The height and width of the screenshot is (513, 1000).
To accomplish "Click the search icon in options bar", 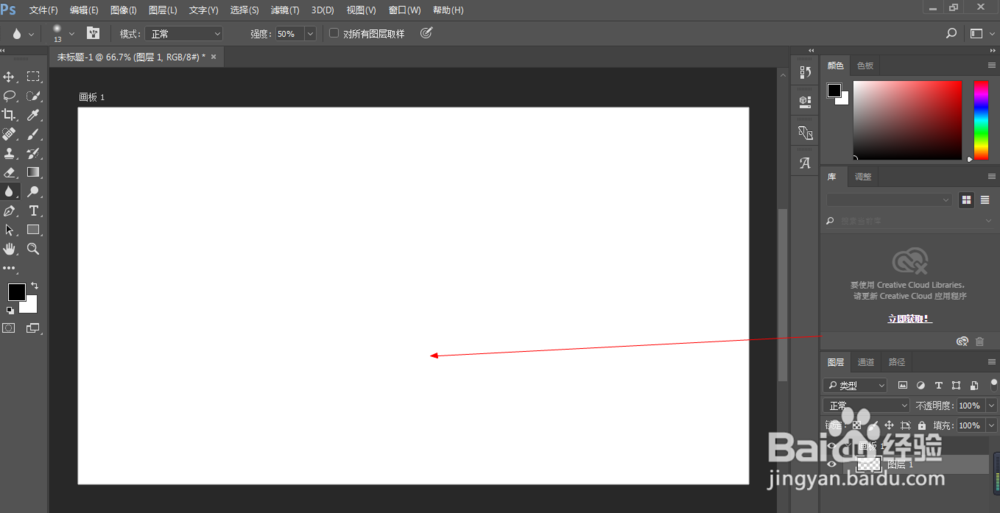I will (951, 33).
